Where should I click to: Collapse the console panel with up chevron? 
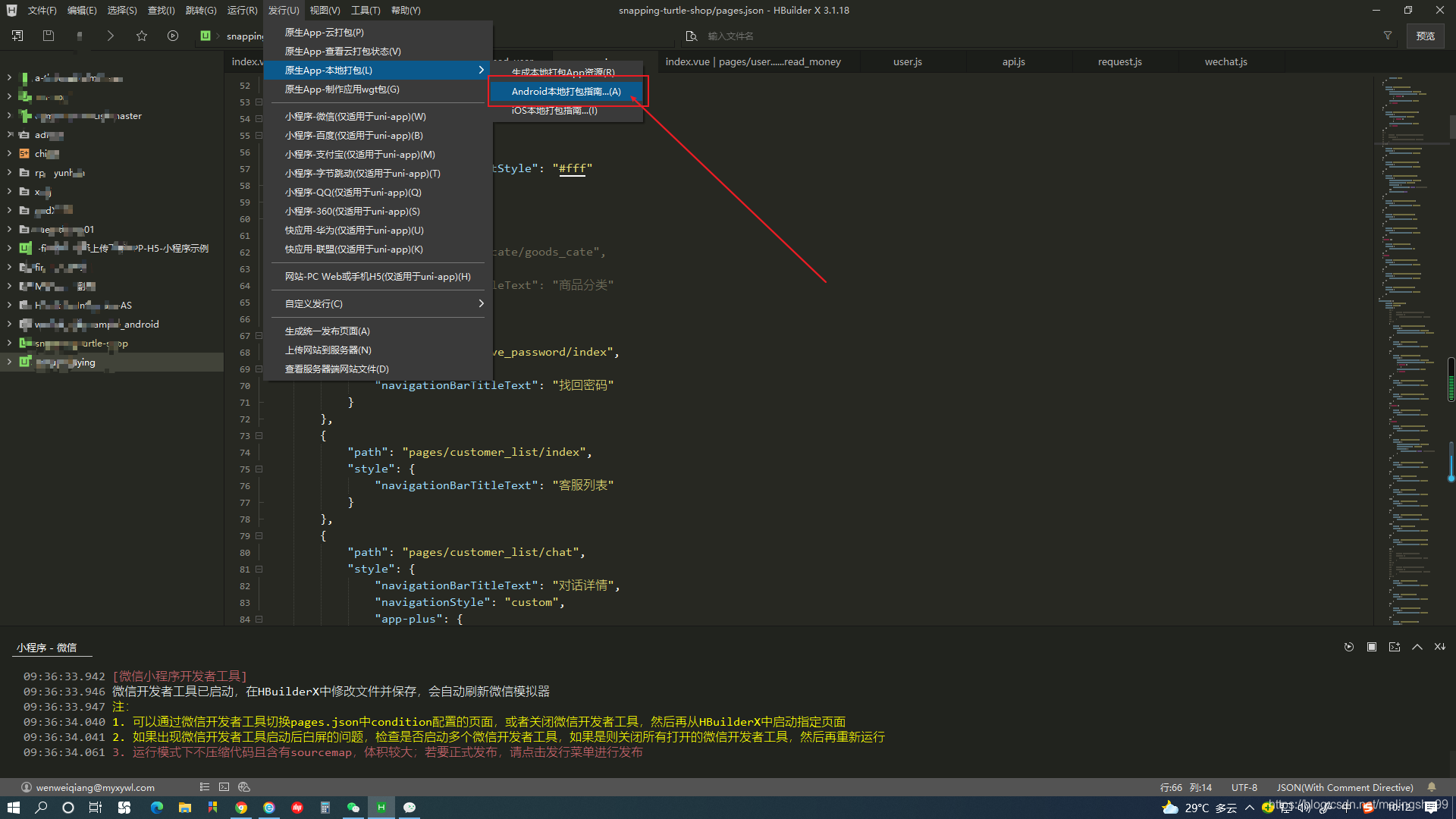coord(1417,647)
